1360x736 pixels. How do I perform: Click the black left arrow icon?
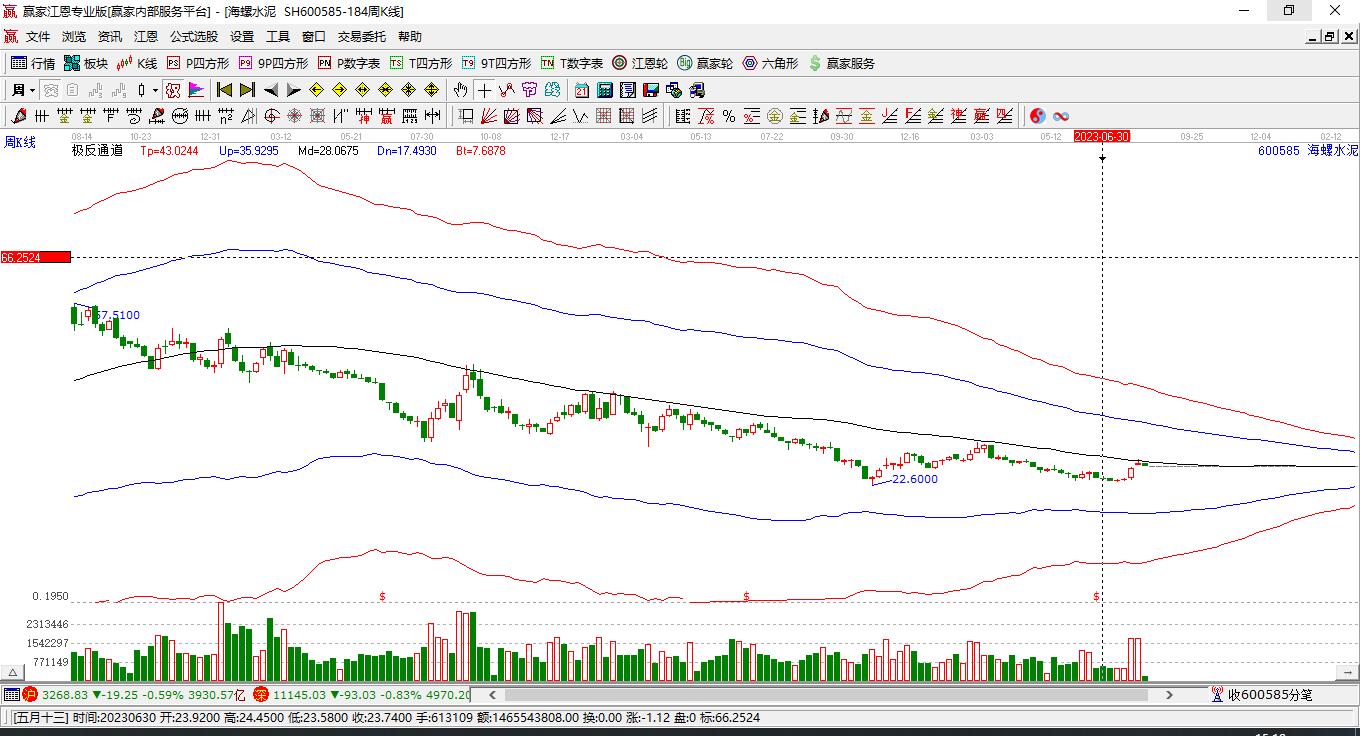(x=270, y=90)
